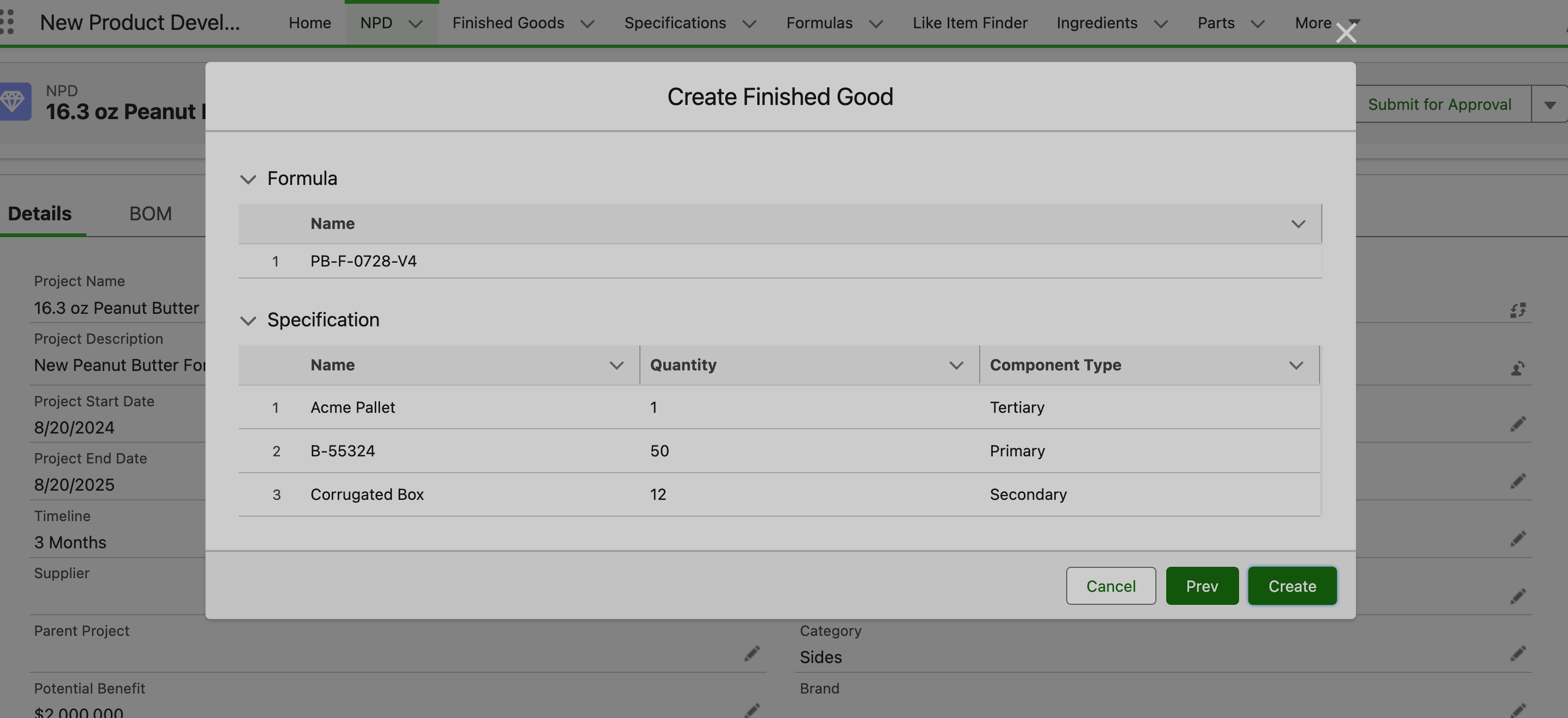Viewport: 1568px width, 718px height.
Task: Close the Create Finished Good modal
Action: (x=1345, y=33)
